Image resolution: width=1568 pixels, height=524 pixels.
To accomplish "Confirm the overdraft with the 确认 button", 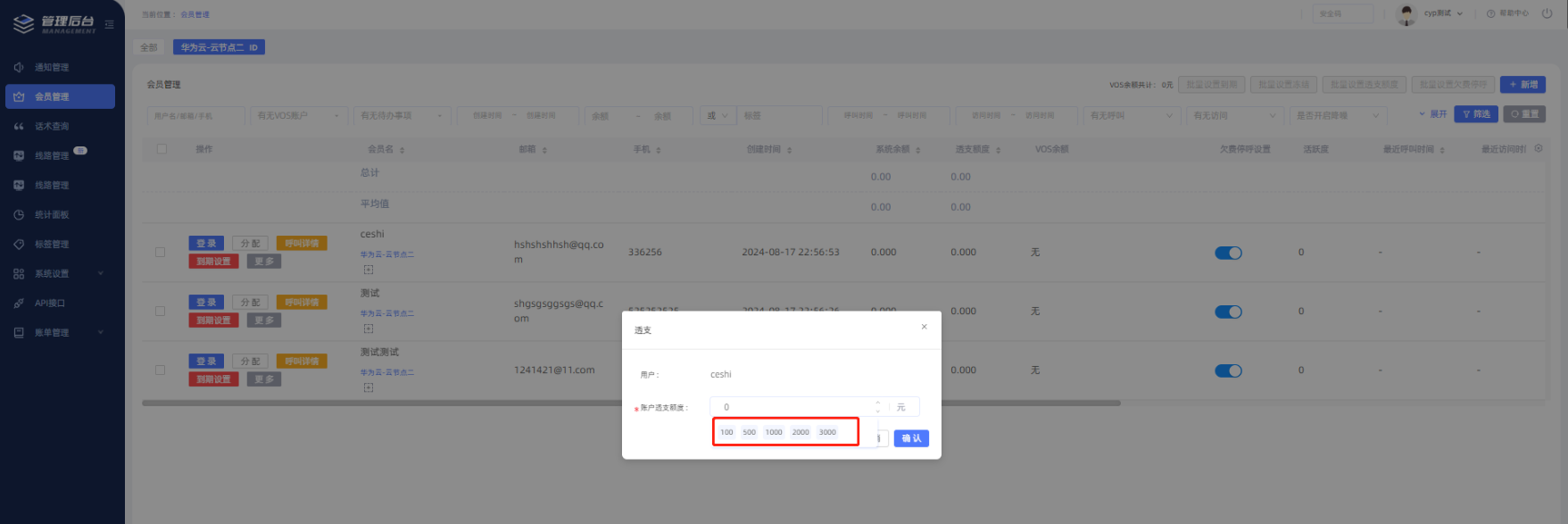I will [x=911, y=438].
